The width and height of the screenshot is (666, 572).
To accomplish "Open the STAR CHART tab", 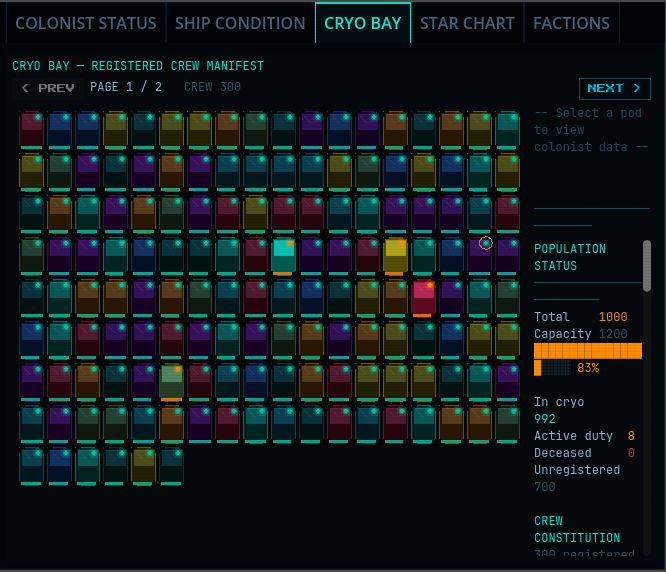I will pyautogui.click(x=467, y=23).
